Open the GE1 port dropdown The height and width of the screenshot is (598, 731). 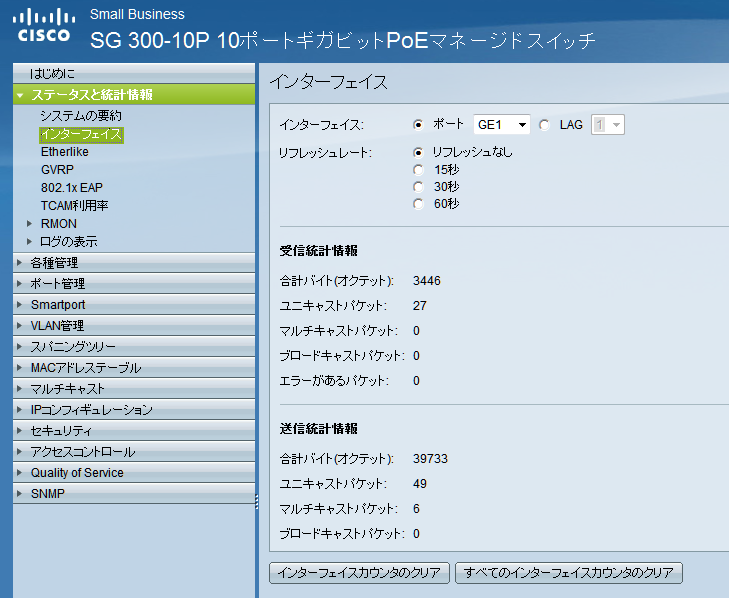502,124
